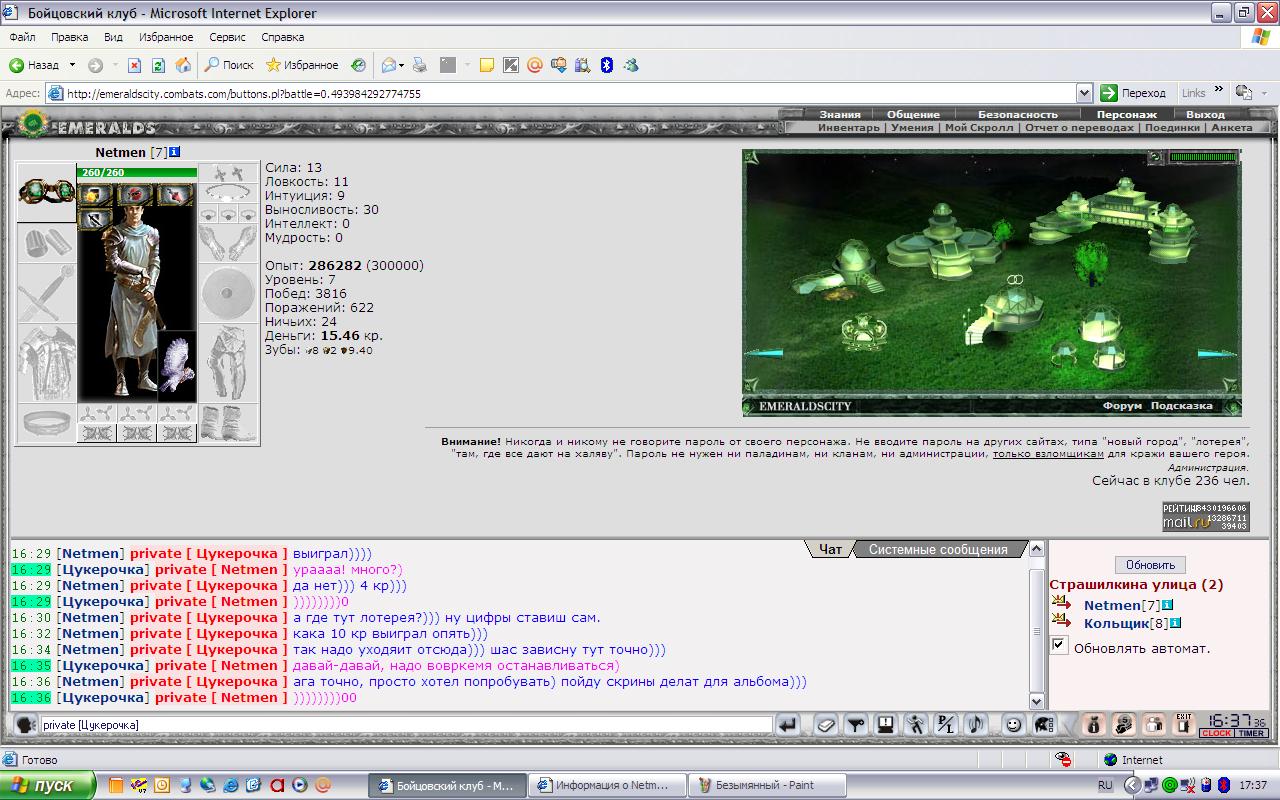This screenshot has width=1280, height=800.
Task: Open the empty chest armor slot
Action: (47, 363)
